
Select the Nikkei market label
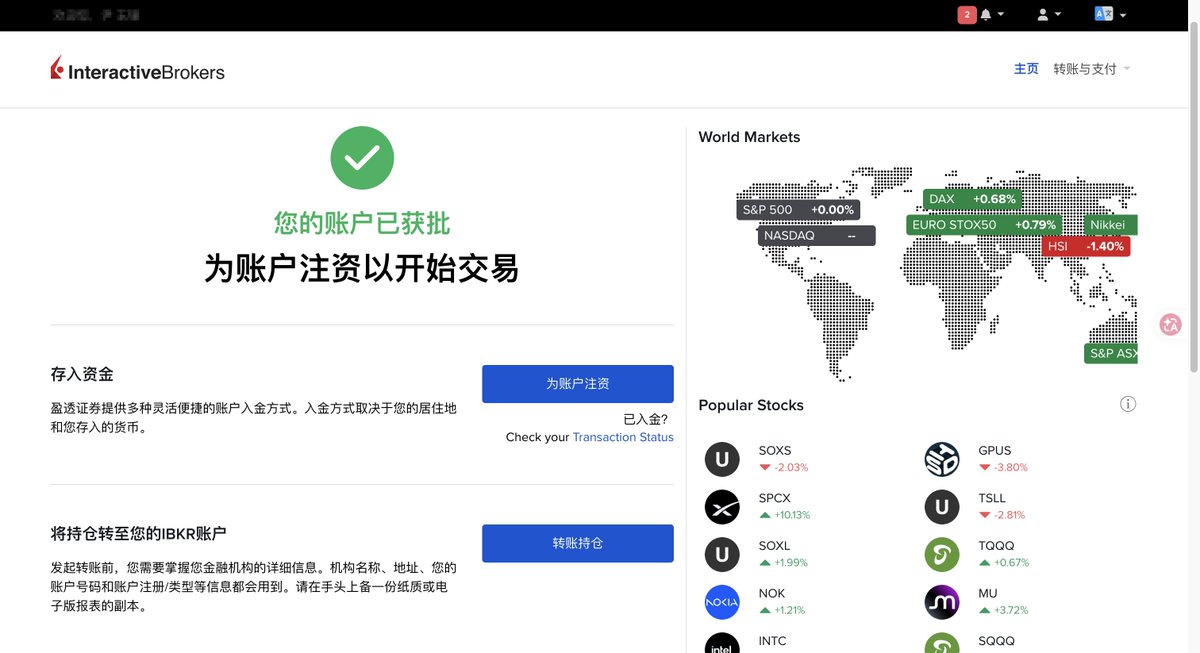(x=1111, y=225)
